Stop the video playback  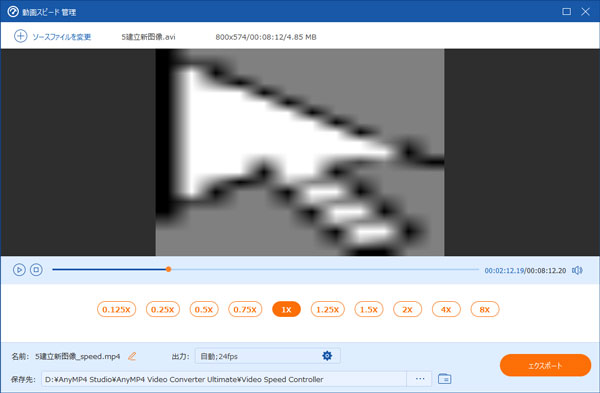36,270
